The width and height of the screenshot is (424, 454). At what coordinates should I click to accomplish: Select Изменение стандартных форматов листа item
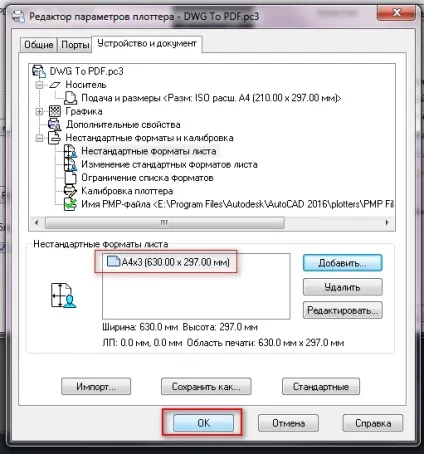pos(169,164)
